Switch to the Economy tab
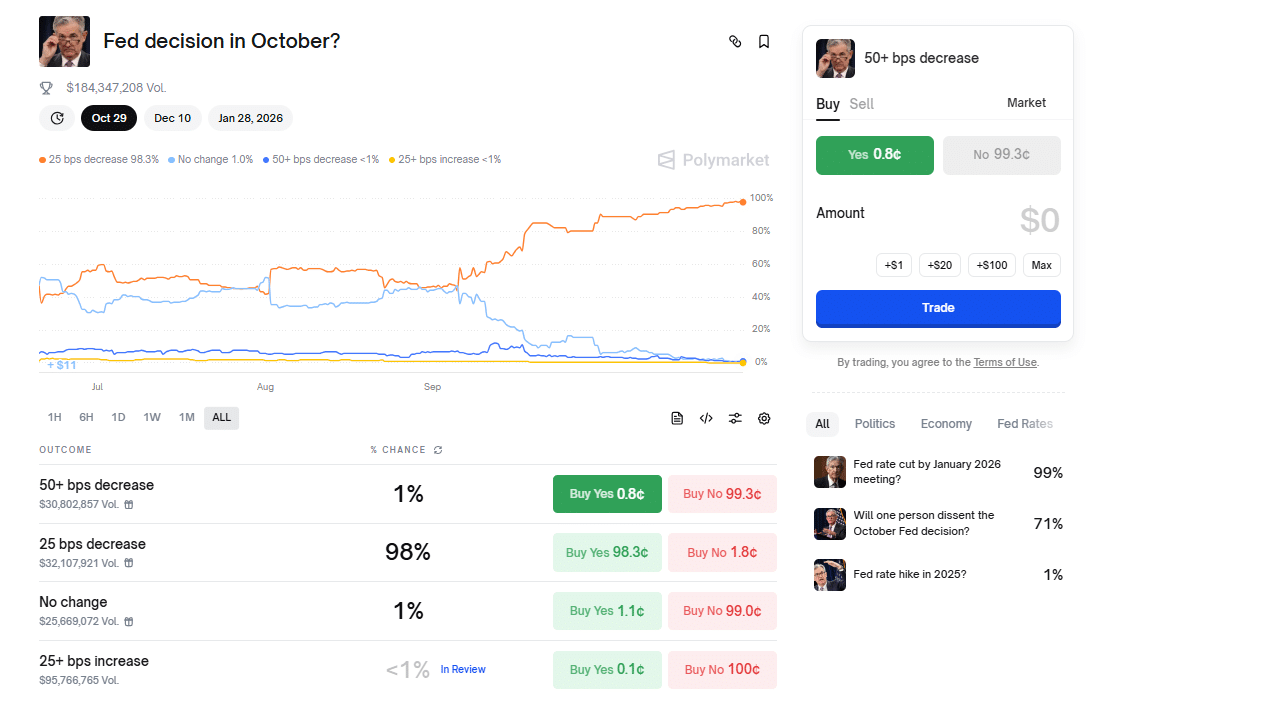This screenshot has width=1273, height=710. (x=945, y=423)
